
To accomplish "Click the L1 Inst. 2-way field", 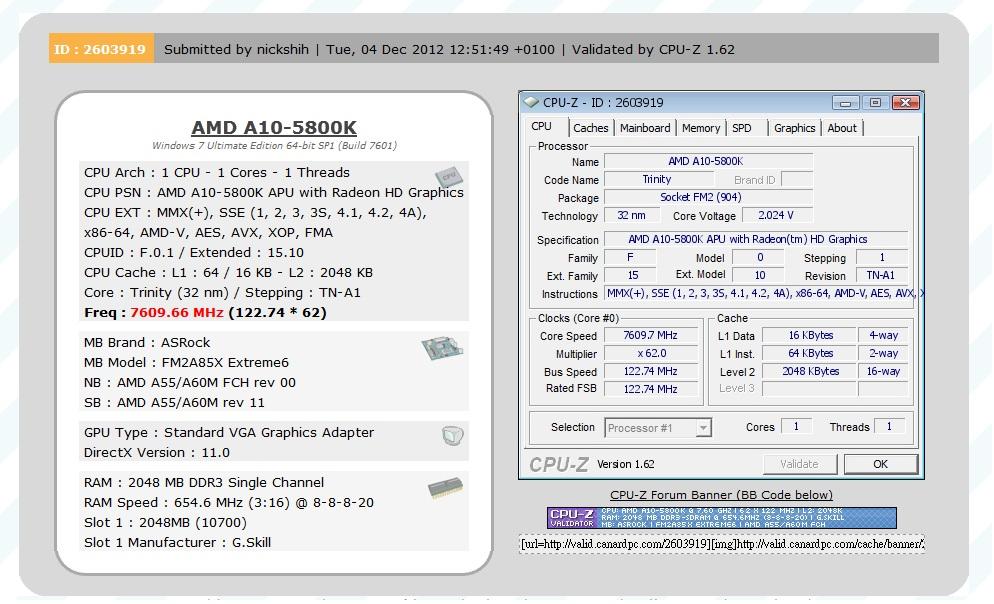I will [883, 353].
